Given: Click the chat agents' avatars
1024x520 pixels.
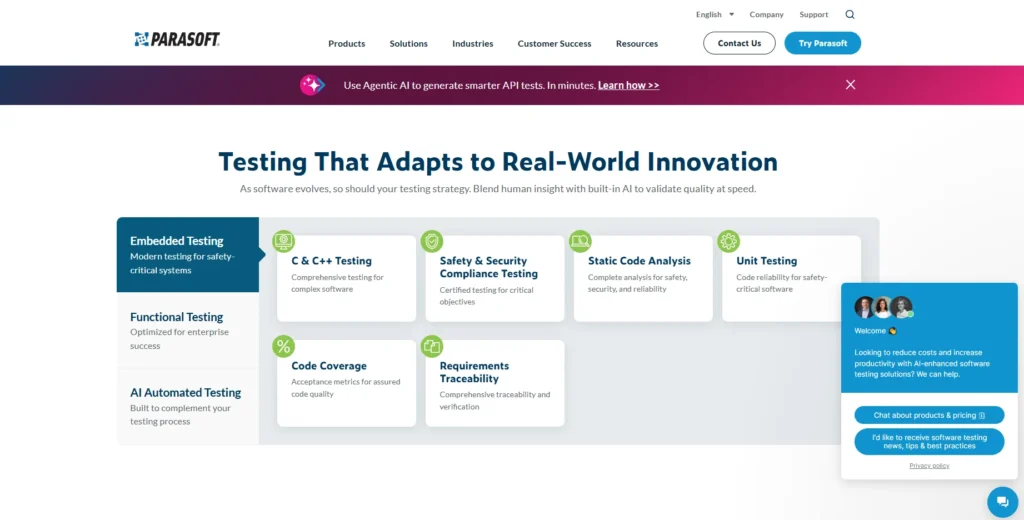Looking at the screenshot, I should pos(883,307).
